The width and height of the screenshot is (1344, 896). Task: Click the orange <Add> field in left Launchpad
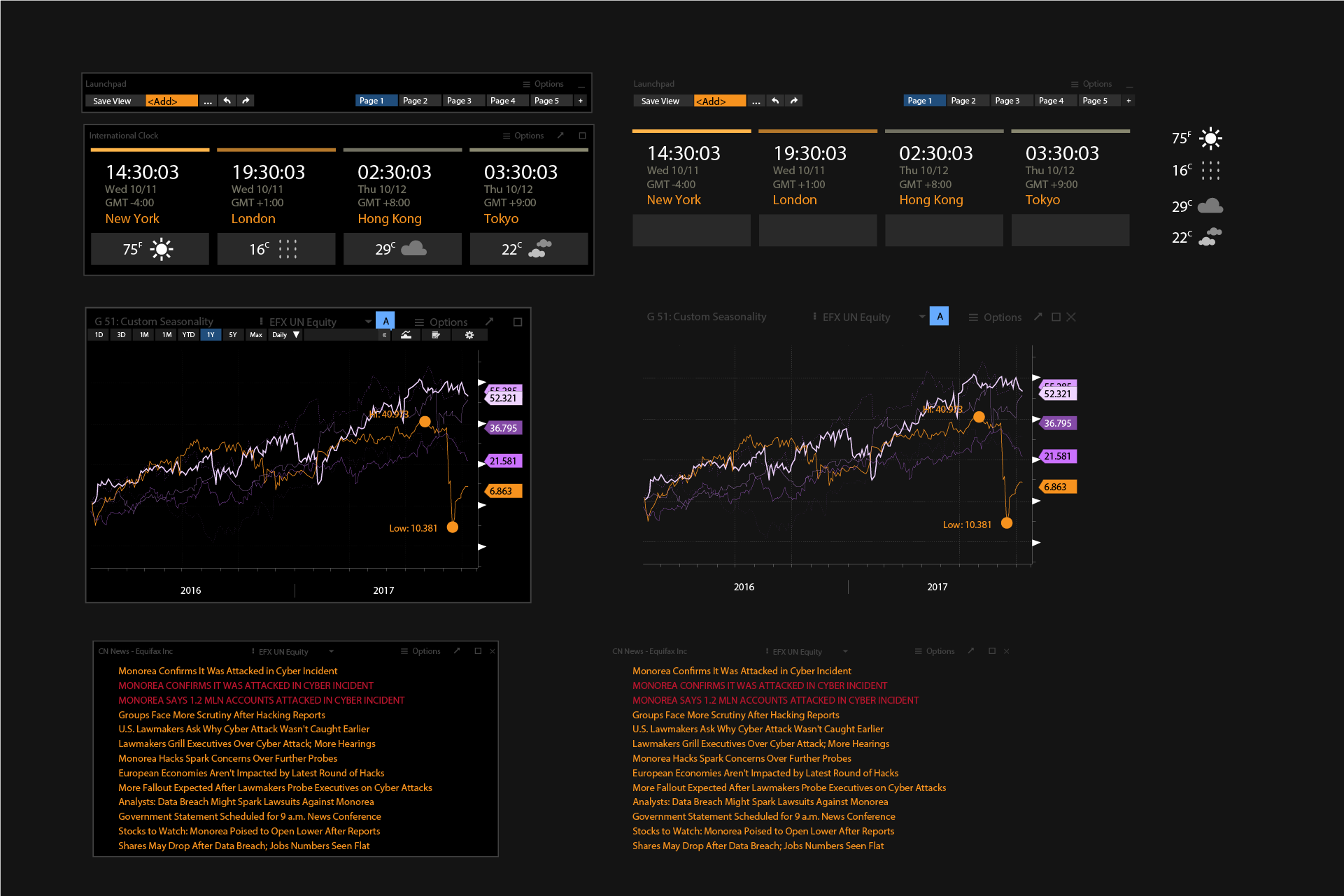click(x=171, y=101)
